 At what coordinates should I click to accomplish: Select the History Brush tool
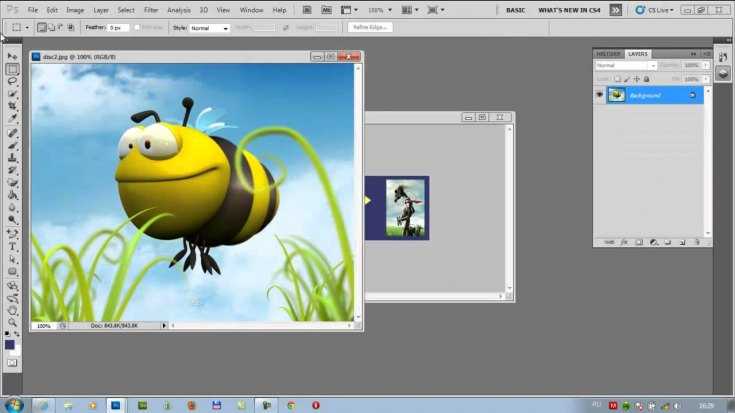[12, 170]
